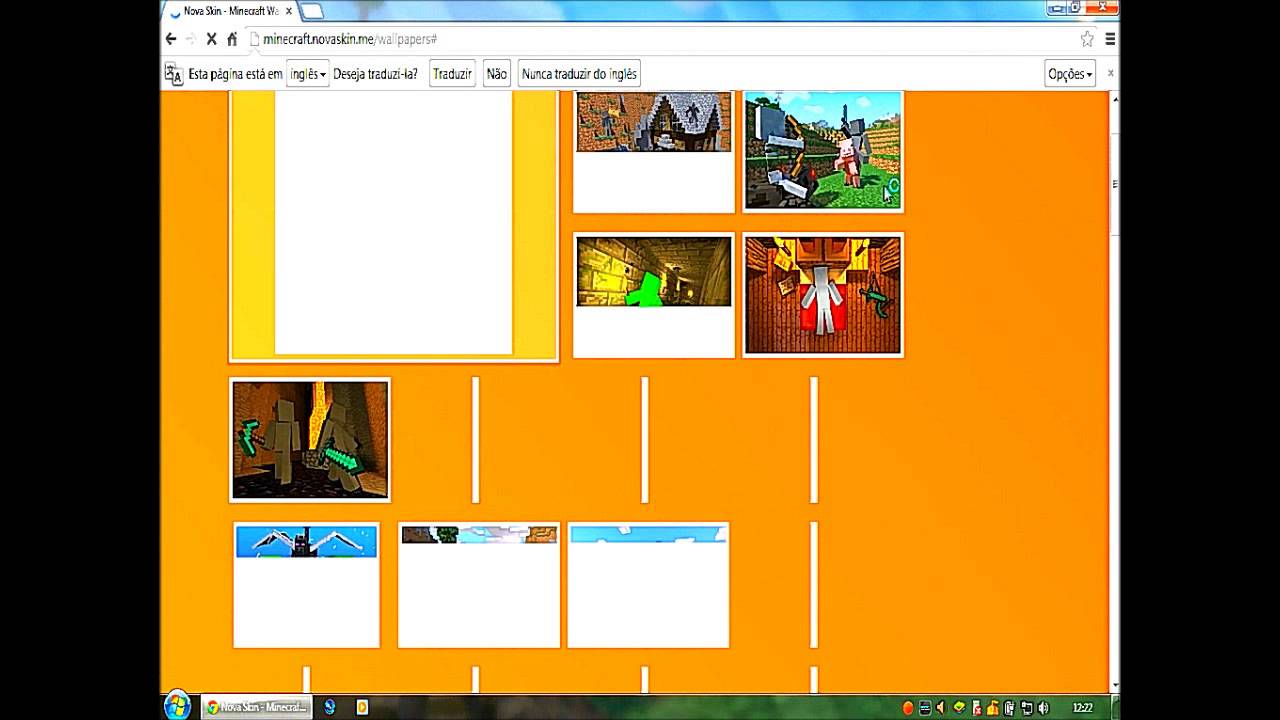This screenshot has height=720, width=1280.
Task: Open the tree and clouds wallpaper
Action: coord(479,585)
